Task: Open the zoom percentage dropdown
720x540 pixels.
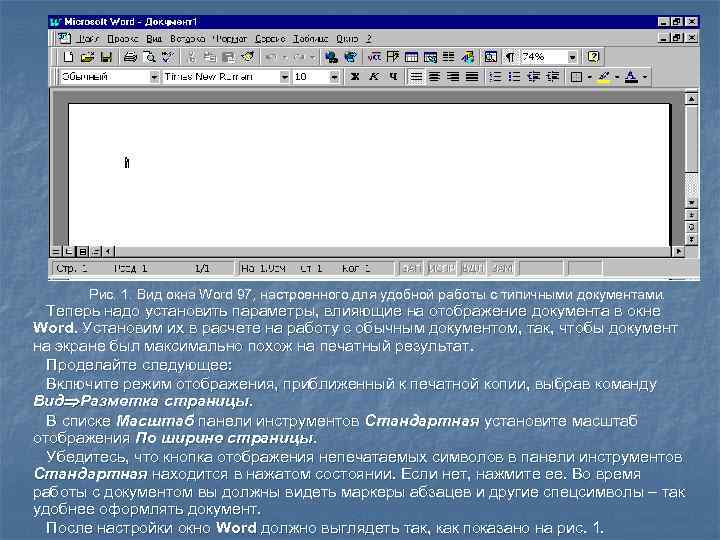Action: pyautogui.click(x=572, y=57)
